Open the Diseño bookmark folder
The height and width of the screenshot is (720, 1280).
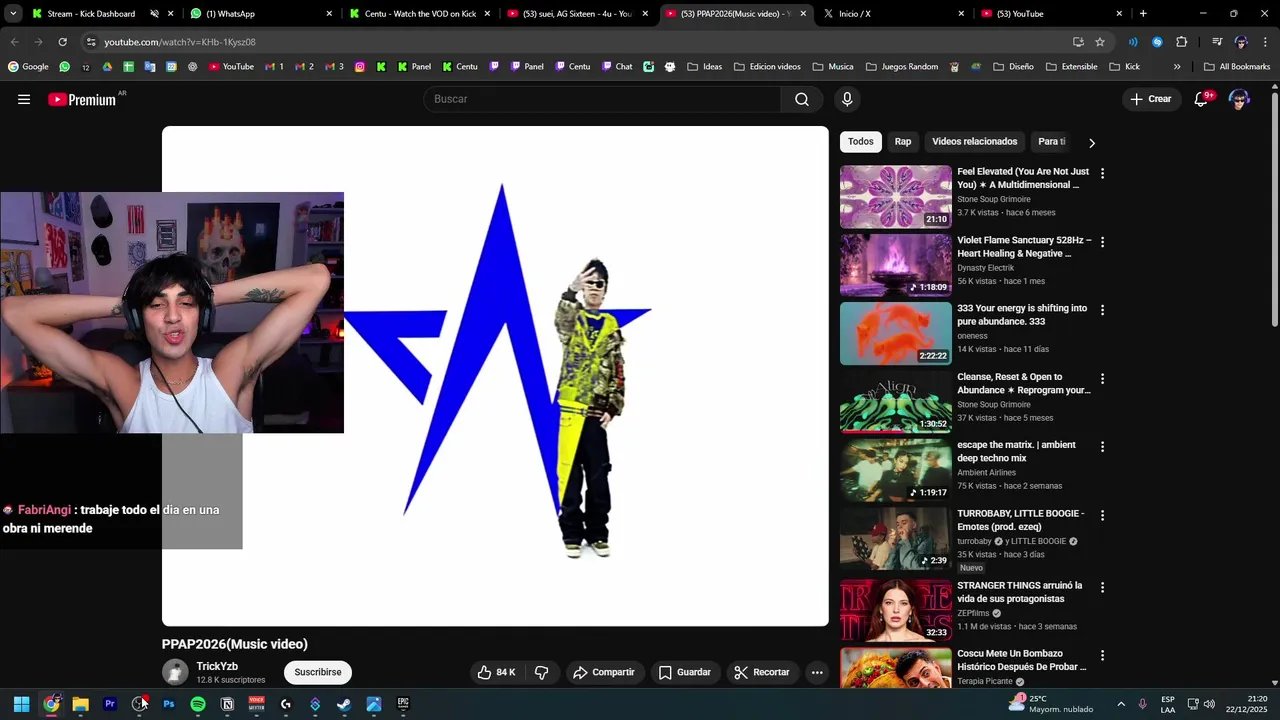pyautogui.click(x=1013, y=67)
